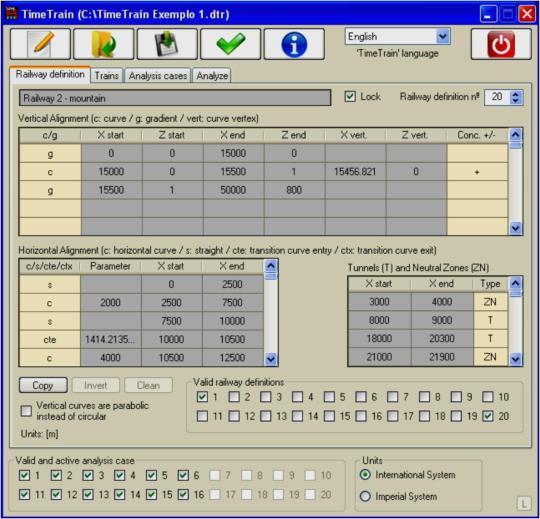This screenshot has width=540, height=519.
Task: Click the Conc. '+' cell in curve row
Action: (x=477, y=172)
